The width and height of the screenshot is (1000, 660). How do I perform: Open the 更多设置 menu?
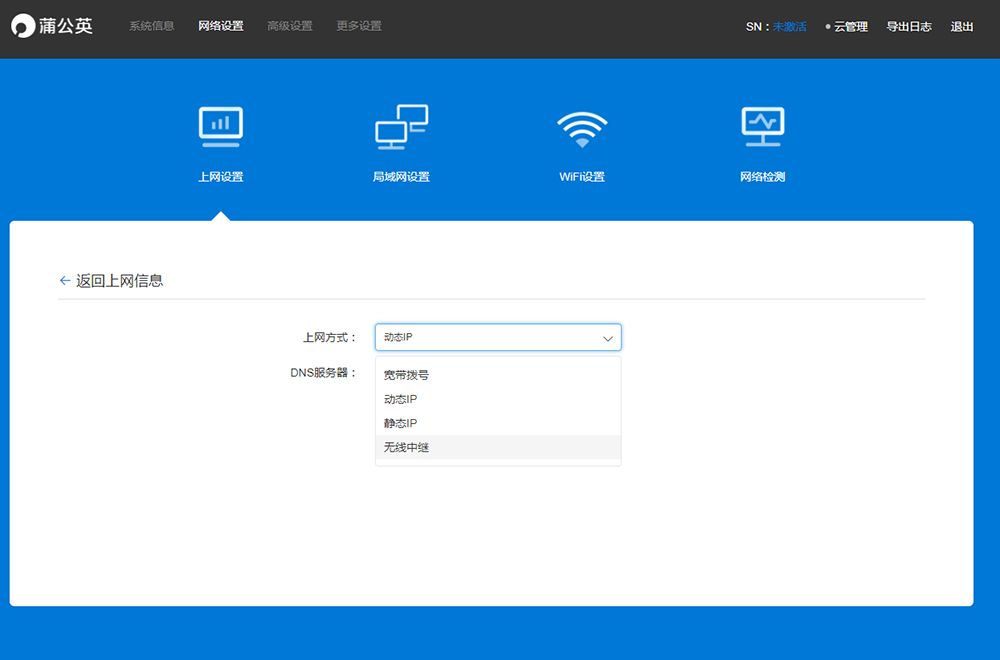[358, 26]
